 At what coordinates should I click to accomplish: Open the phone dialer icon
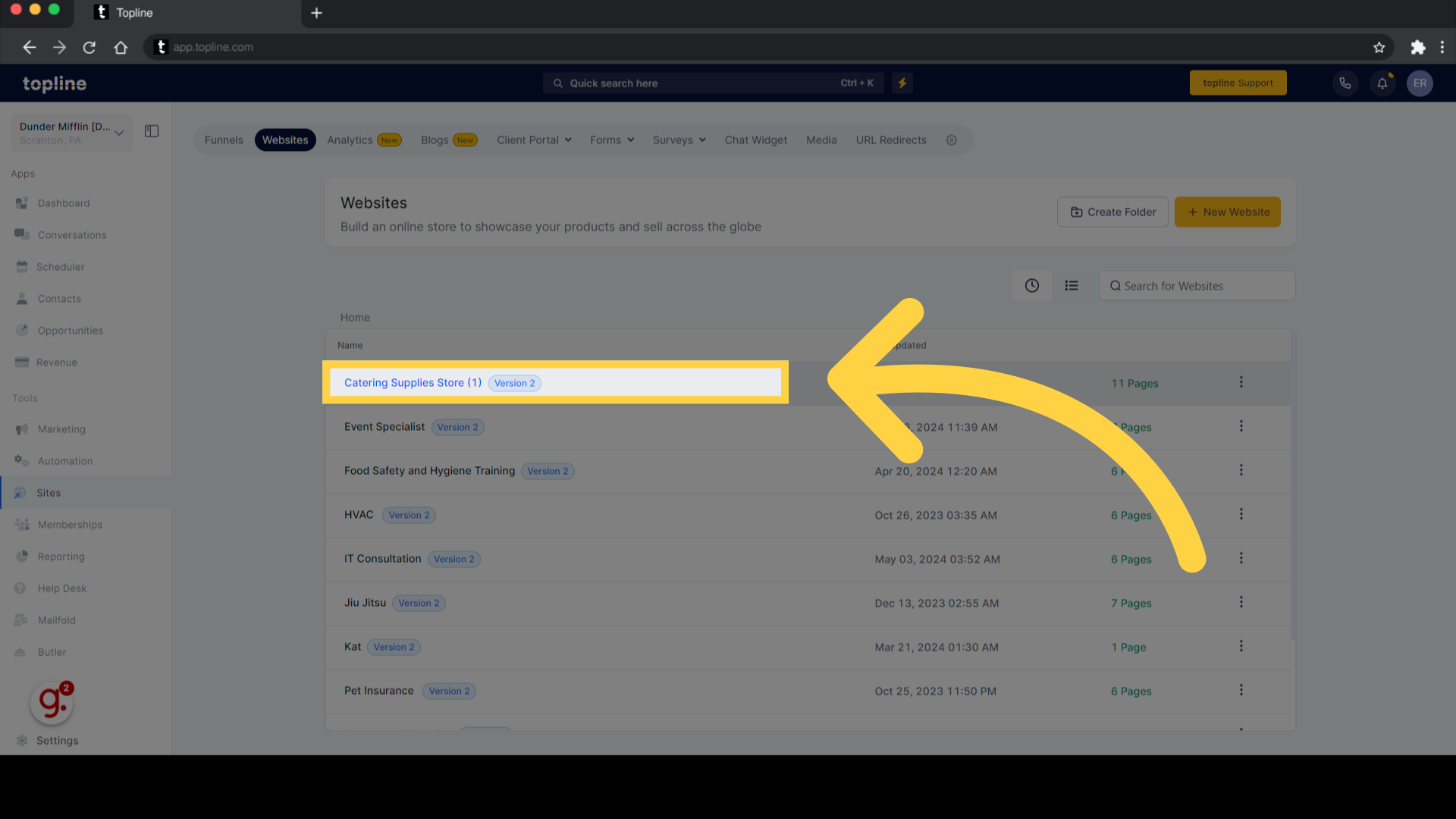[x=1345, y=83]
